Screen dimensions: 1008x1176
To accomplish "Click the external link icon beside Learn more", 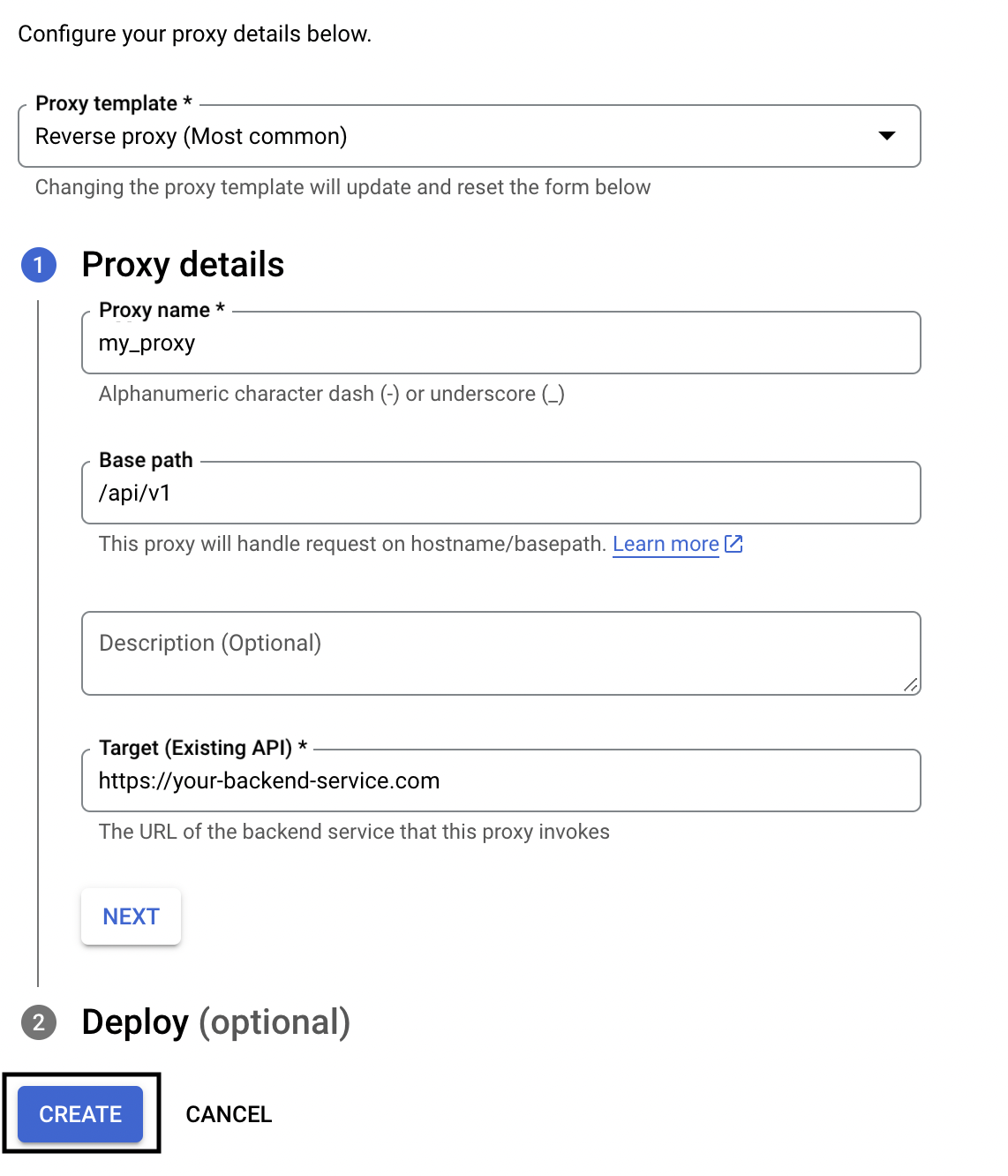I will click(733, 544).
